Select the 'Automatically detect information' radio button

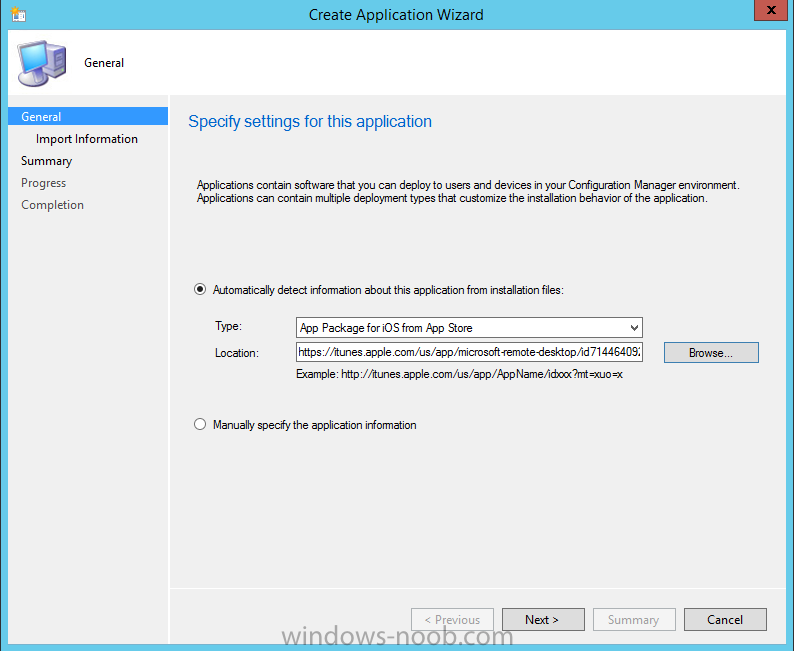200,290
